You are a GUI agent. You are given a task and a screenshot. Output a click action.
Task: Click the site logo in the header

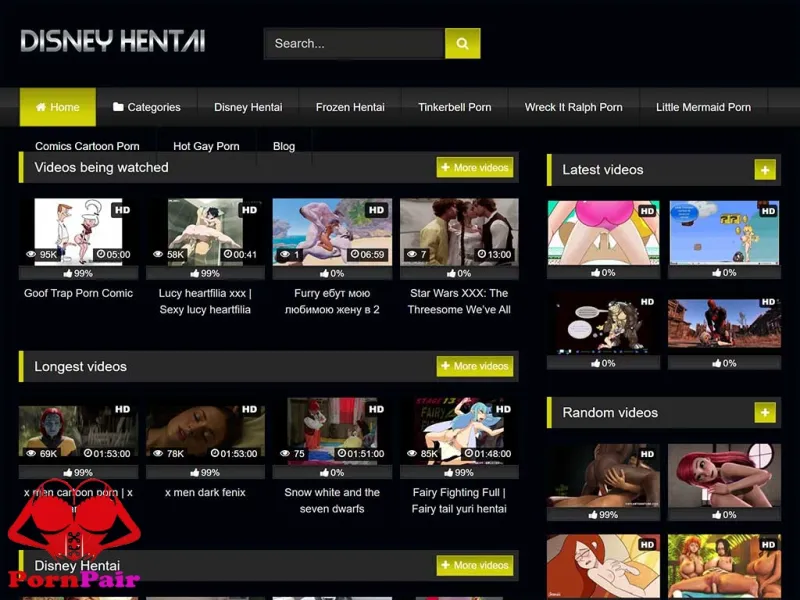[x=113, y=41]
